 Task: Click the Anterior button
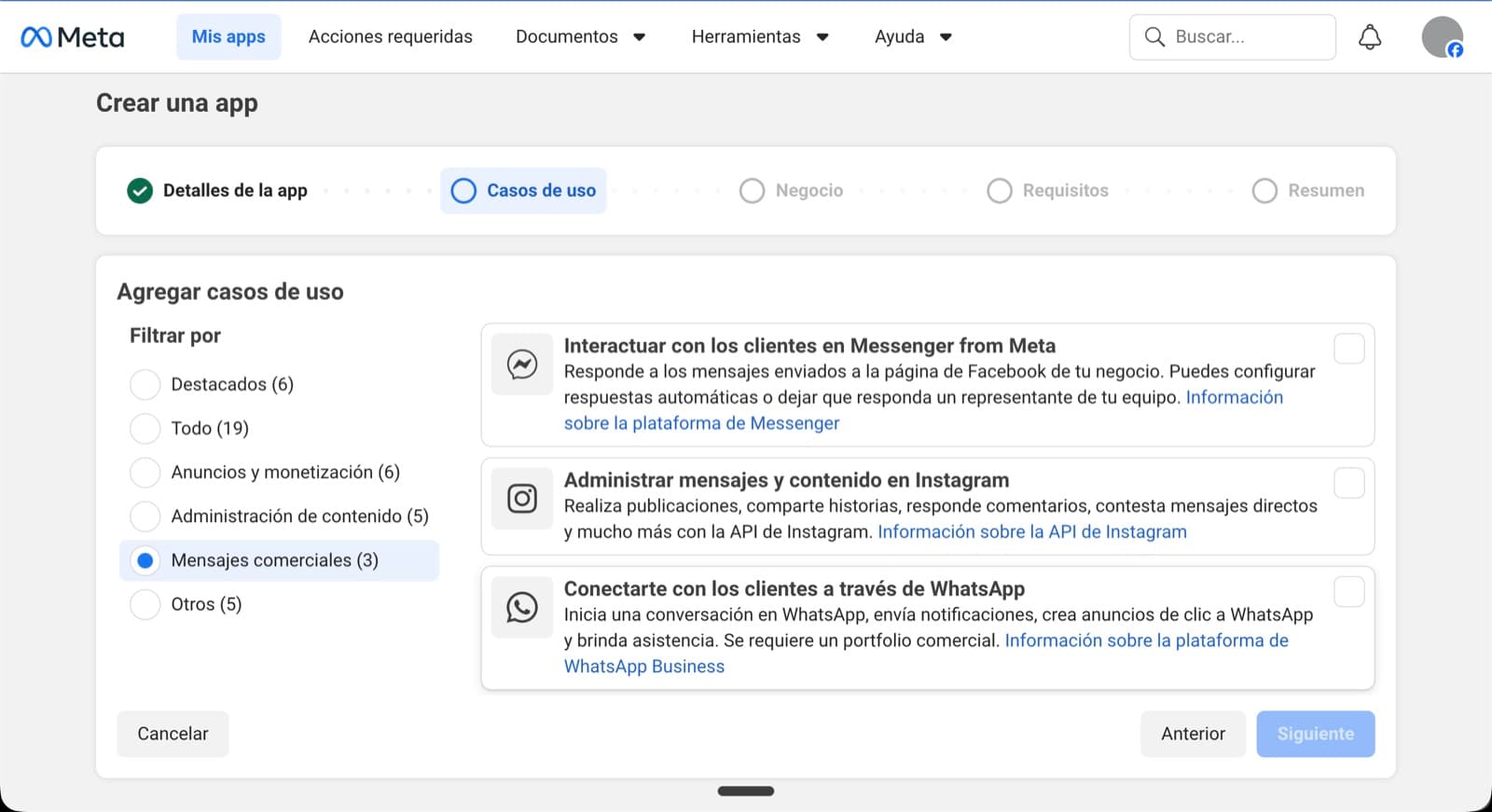tap(1193, 734)
